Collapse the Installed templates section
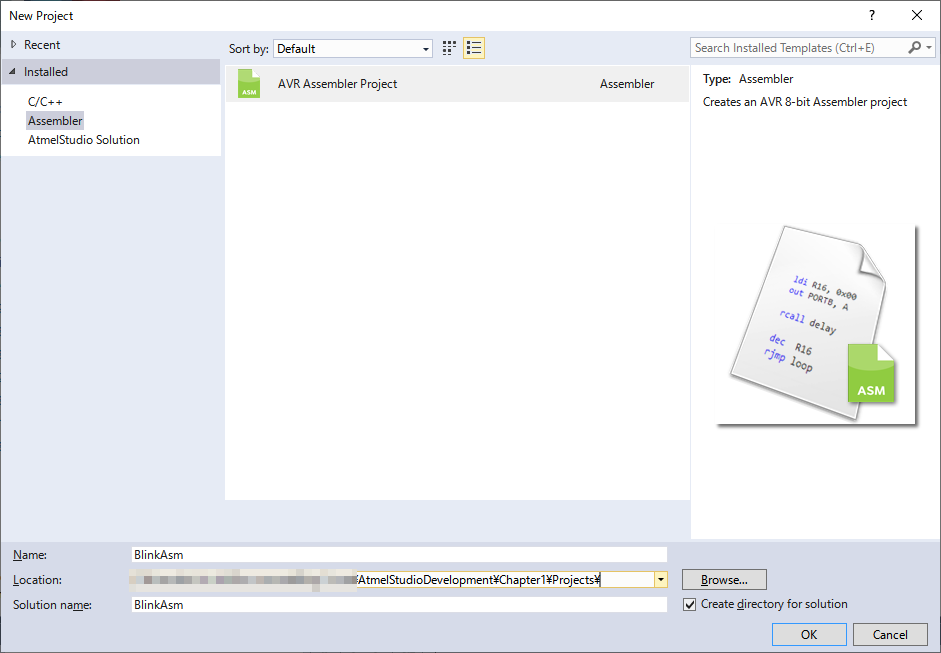The height and width of the screenshot is (653, 941). [x=13, y=71]
